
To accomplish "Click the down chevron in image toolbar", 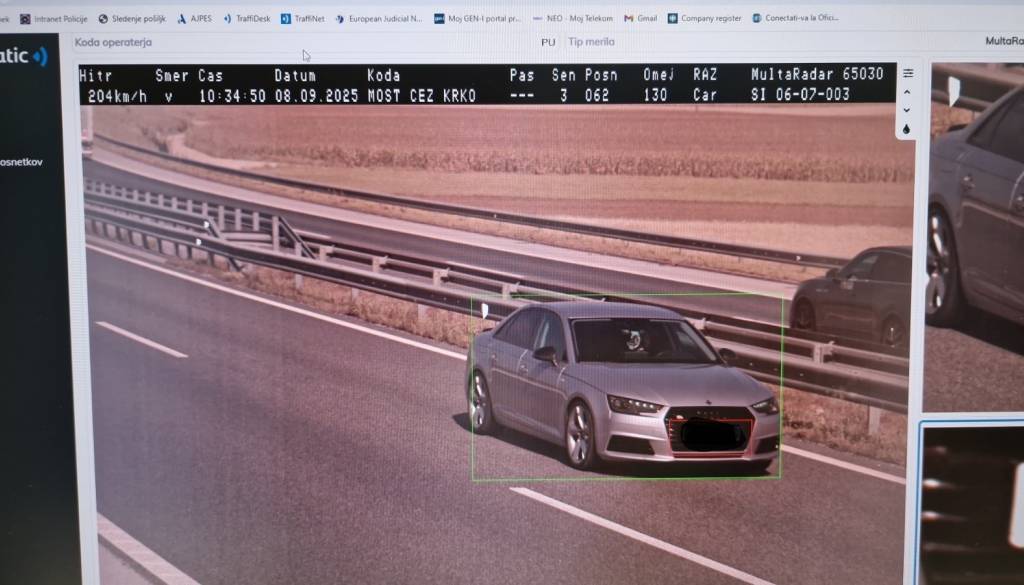I will coord(907,110).
